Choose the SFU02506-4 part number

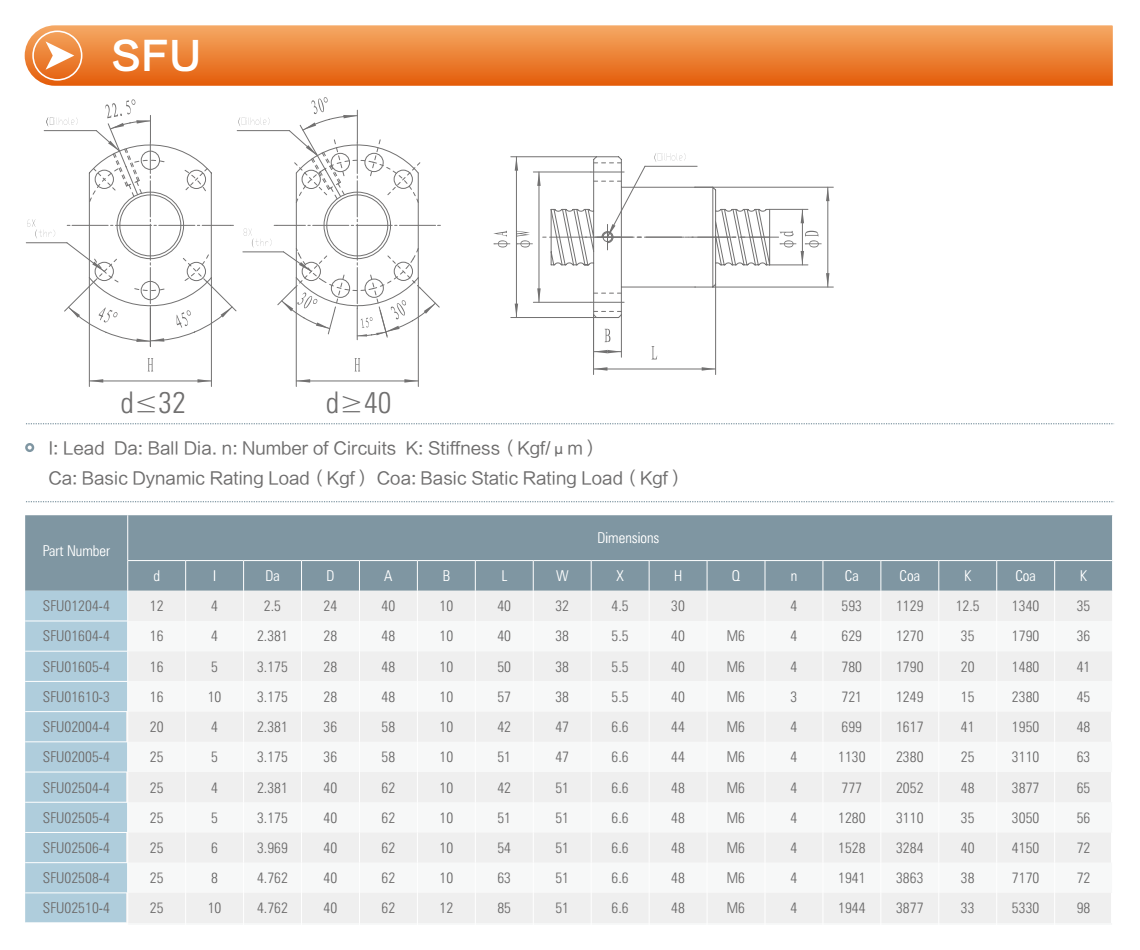point(76,848)
